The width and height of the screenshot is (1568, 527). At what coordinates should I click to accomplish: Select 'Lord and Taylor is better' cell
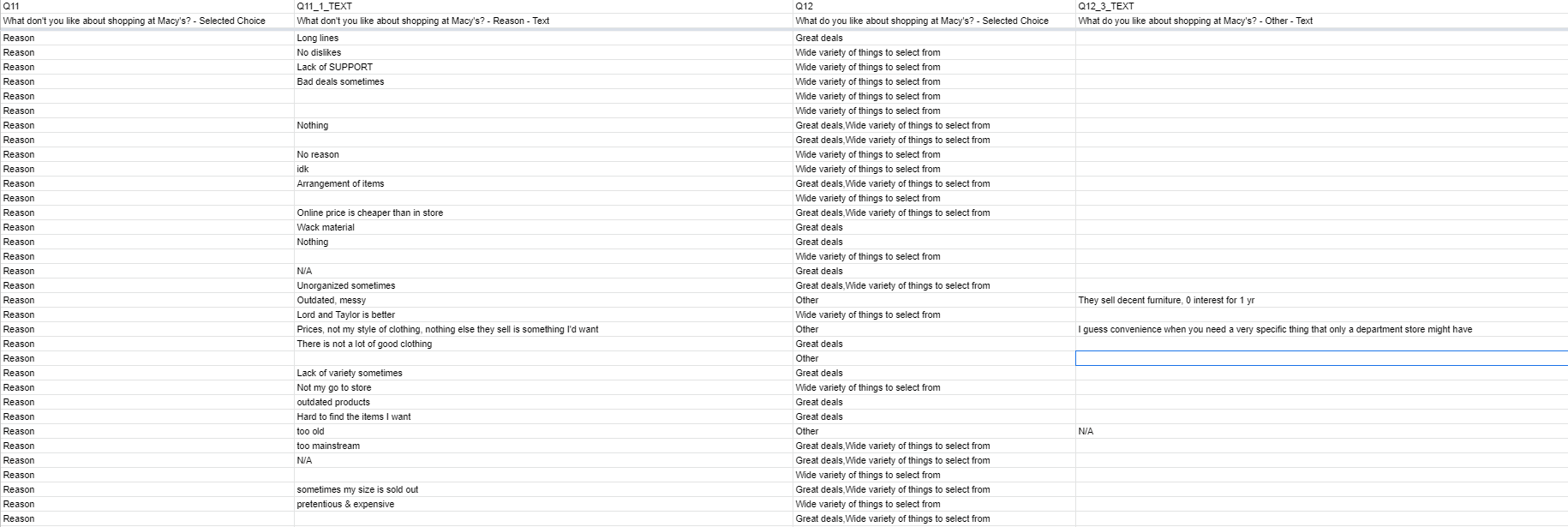coord(543,314)
